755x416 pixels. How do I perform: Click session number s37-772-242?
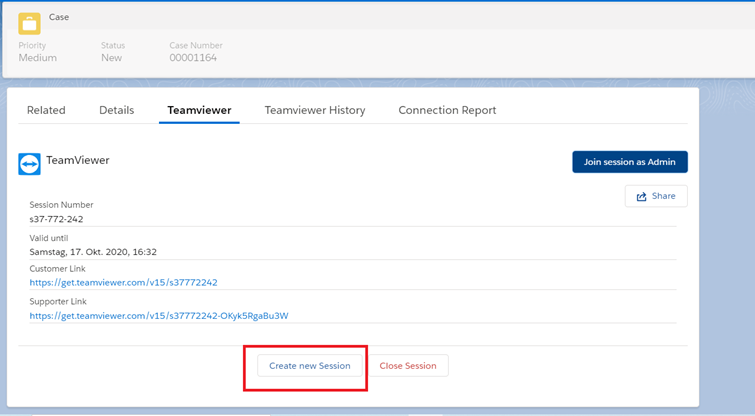pos(56,219)
